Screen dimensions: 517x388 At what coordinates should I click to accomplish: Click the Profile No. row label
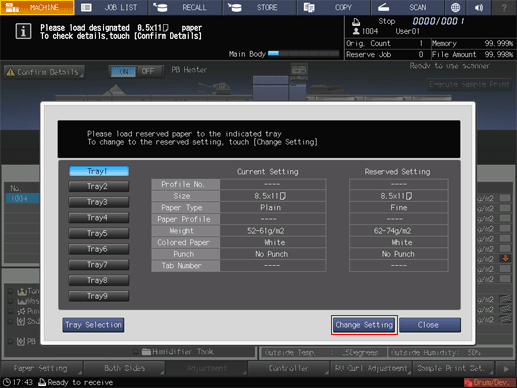tap(185, 184)
